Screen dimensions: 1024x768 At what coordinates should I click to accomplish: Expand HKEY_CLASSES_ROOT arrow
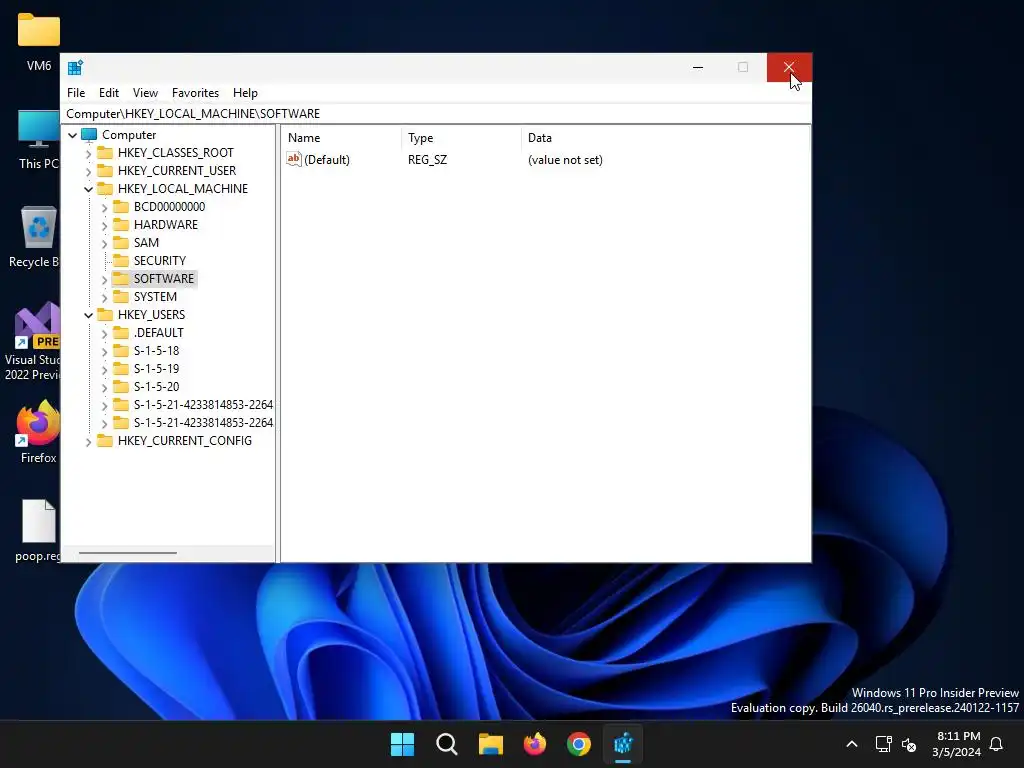[x=88, y=153]
